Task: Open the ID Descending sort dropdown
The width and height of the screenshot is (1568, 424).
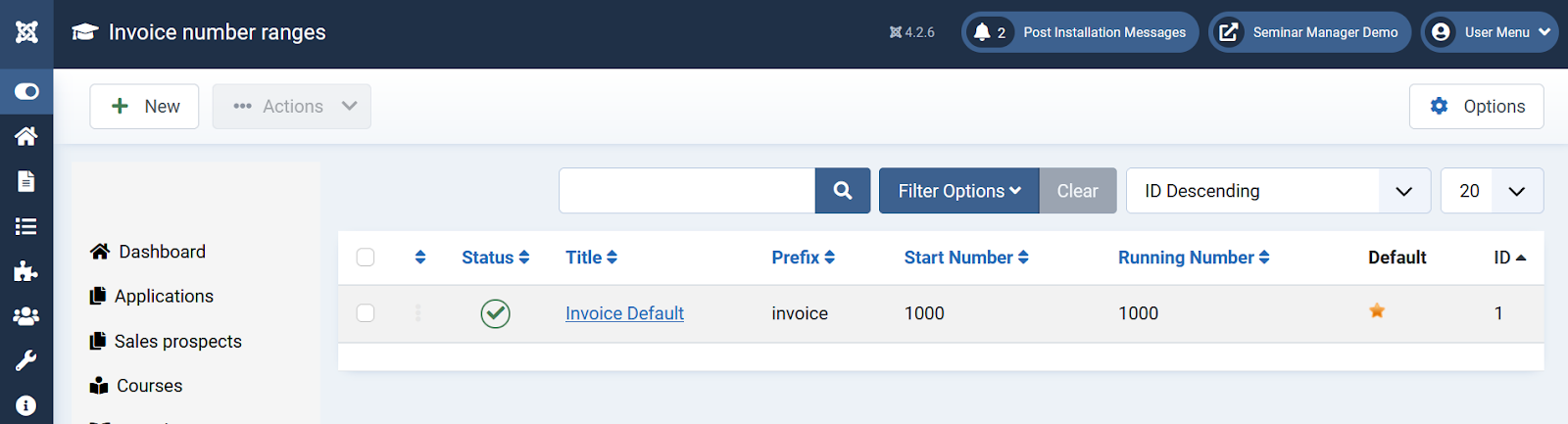Action: coord(1278,191)
